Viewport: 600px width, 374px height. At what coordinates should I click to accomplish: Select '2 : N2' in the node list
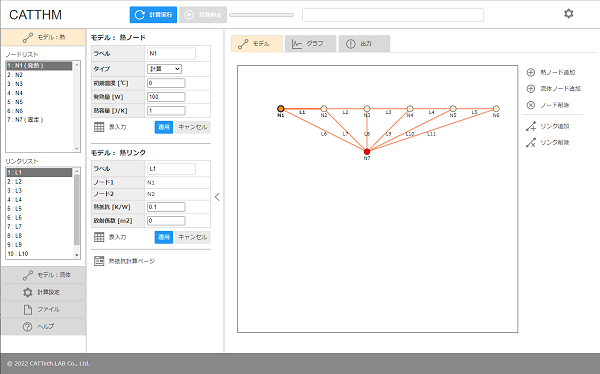(39, 75)
